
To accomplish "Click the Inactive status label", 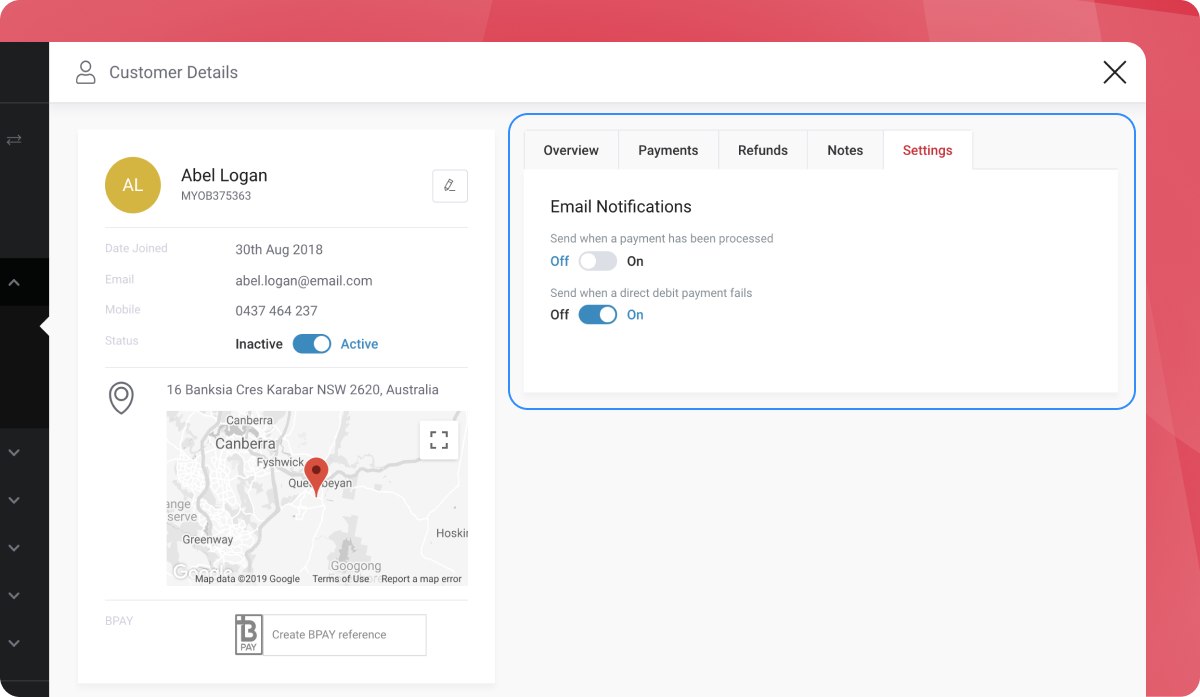I will pyautogui.click(x=259, y=344).
